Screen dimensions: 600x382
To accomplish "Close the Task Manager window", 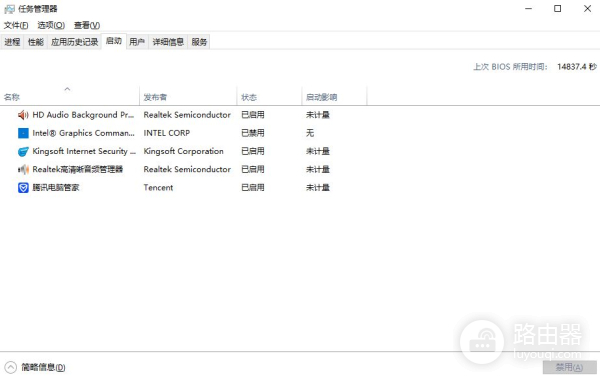I will 587,8.
